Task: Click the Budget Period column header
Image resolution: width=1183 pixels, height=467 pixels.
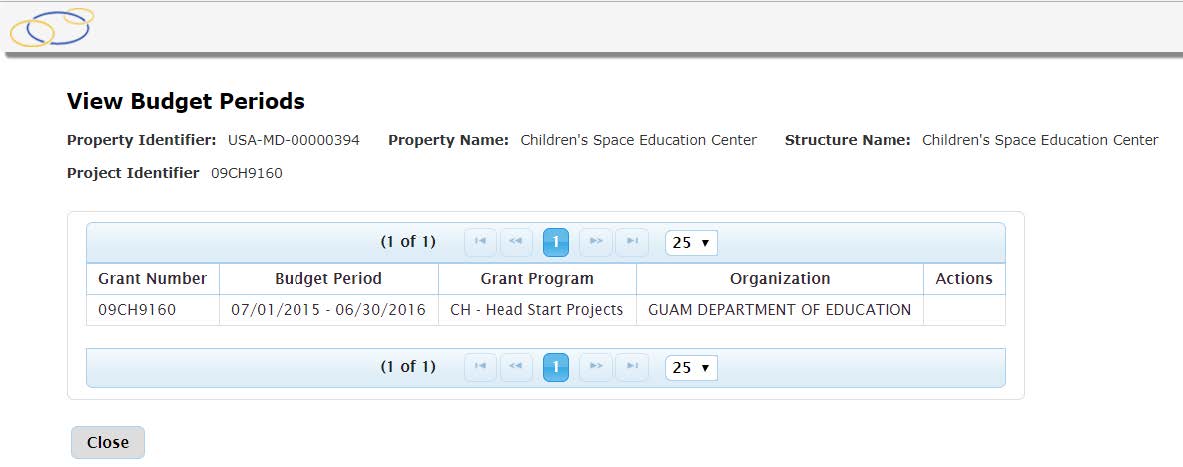Action: [328, 279]
